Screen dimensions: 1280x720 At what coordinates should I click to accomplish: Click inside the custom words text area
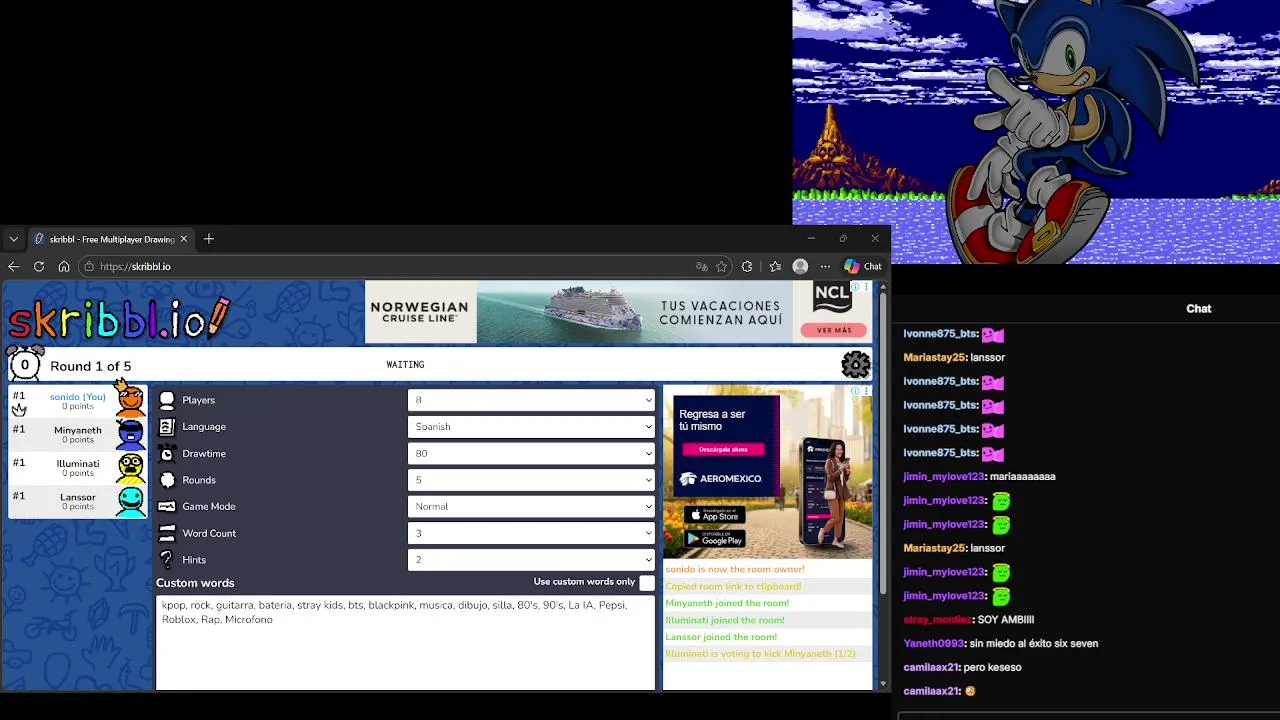coord(405,642)
